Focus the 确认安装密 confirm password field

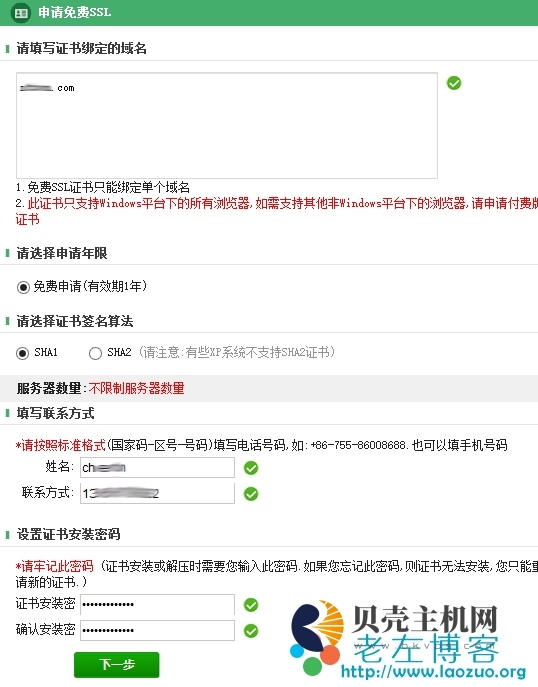(157, 630)
